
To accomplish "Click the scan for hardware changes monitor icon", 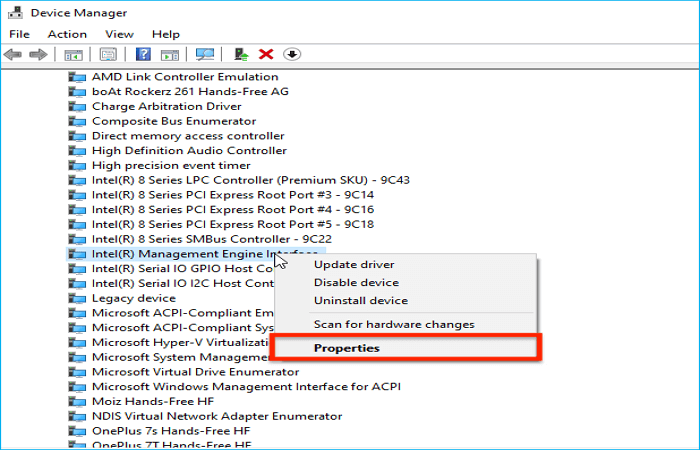I will point(204,54).
